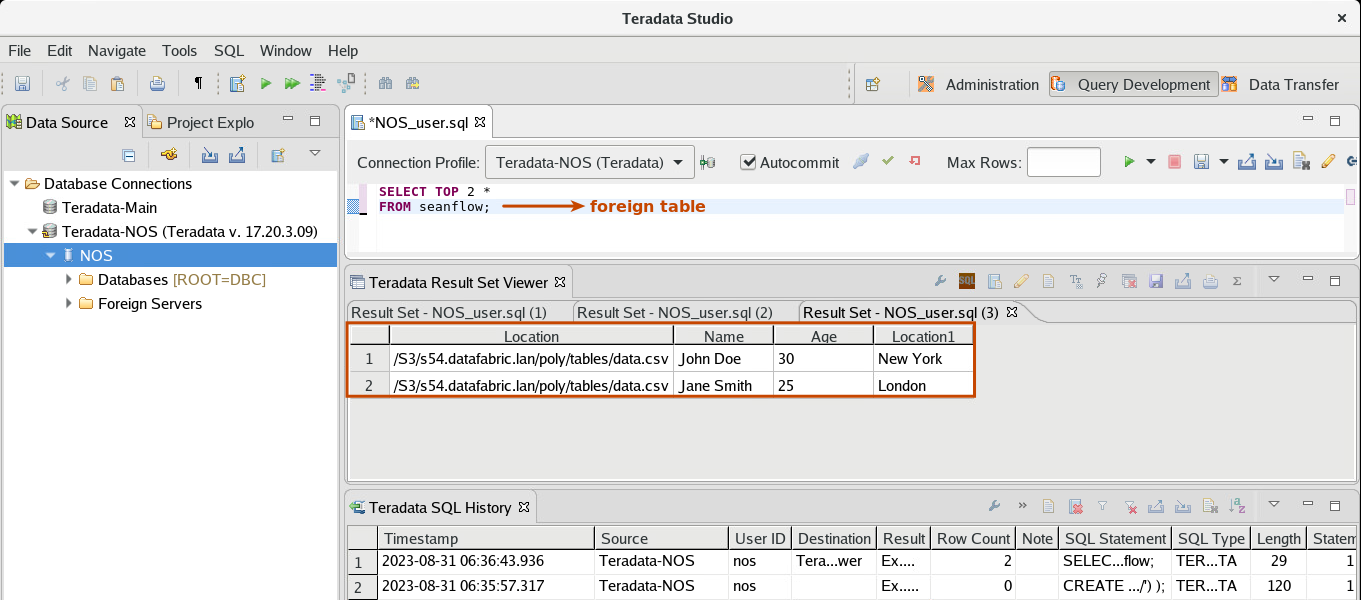Click inside the Max Rows field
The image size is (1361, 600).
[x=1063, y=162]
